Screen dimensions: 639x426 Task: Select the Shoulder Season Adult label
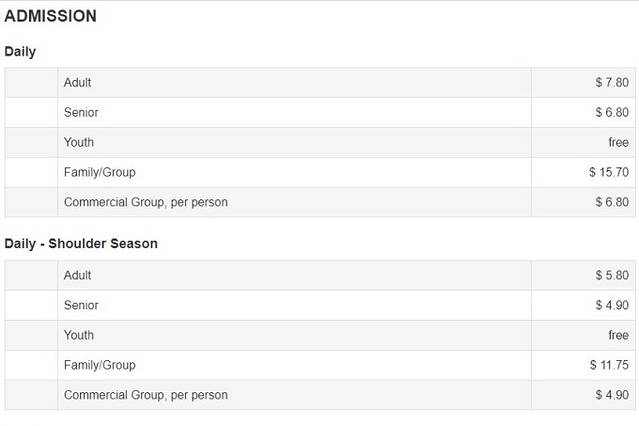point(78,275)
